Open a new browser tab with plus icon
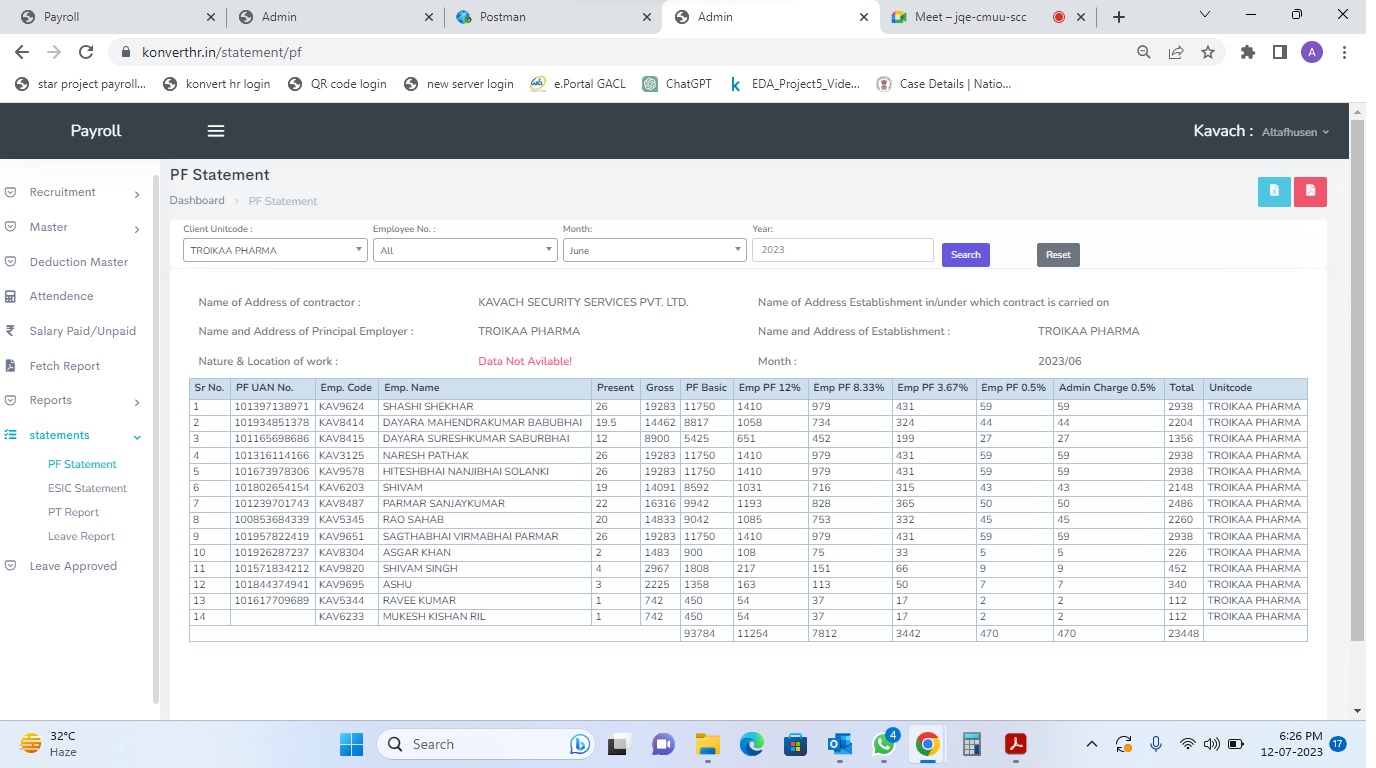This screenshot has height=768, width=1376. pyautogui.click(x=1119, y=17)
